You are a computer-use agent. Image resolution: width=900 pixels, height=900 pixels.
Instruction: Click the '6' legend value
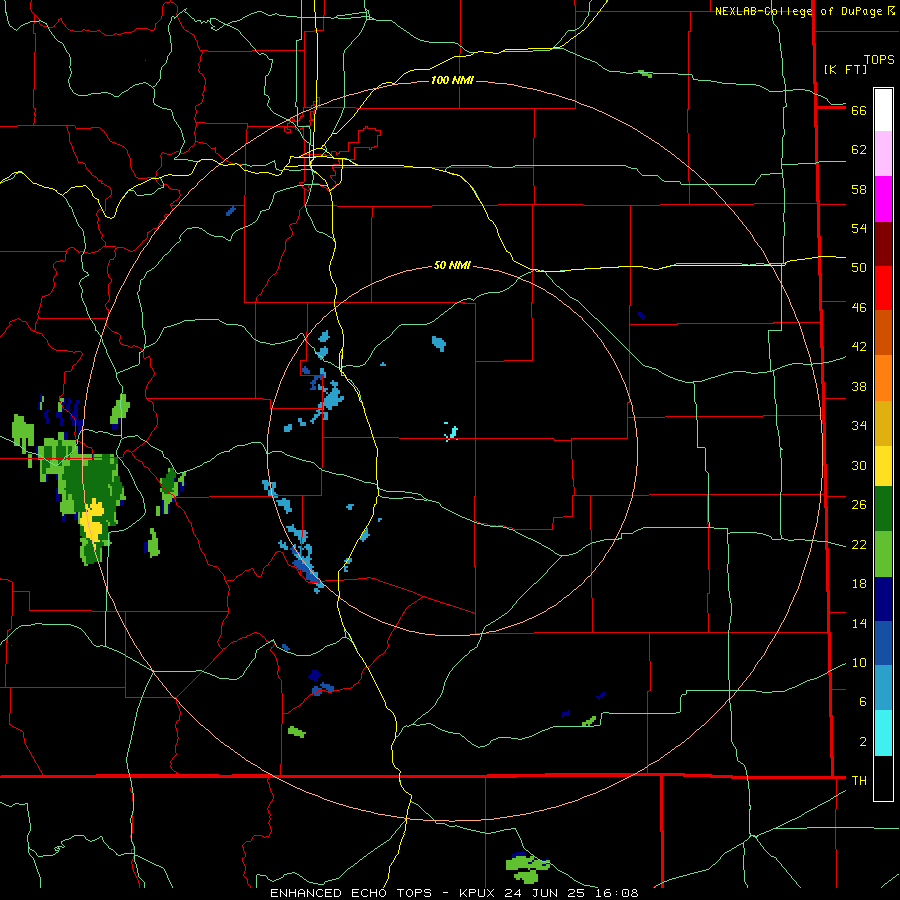click(x=863, y=702)
